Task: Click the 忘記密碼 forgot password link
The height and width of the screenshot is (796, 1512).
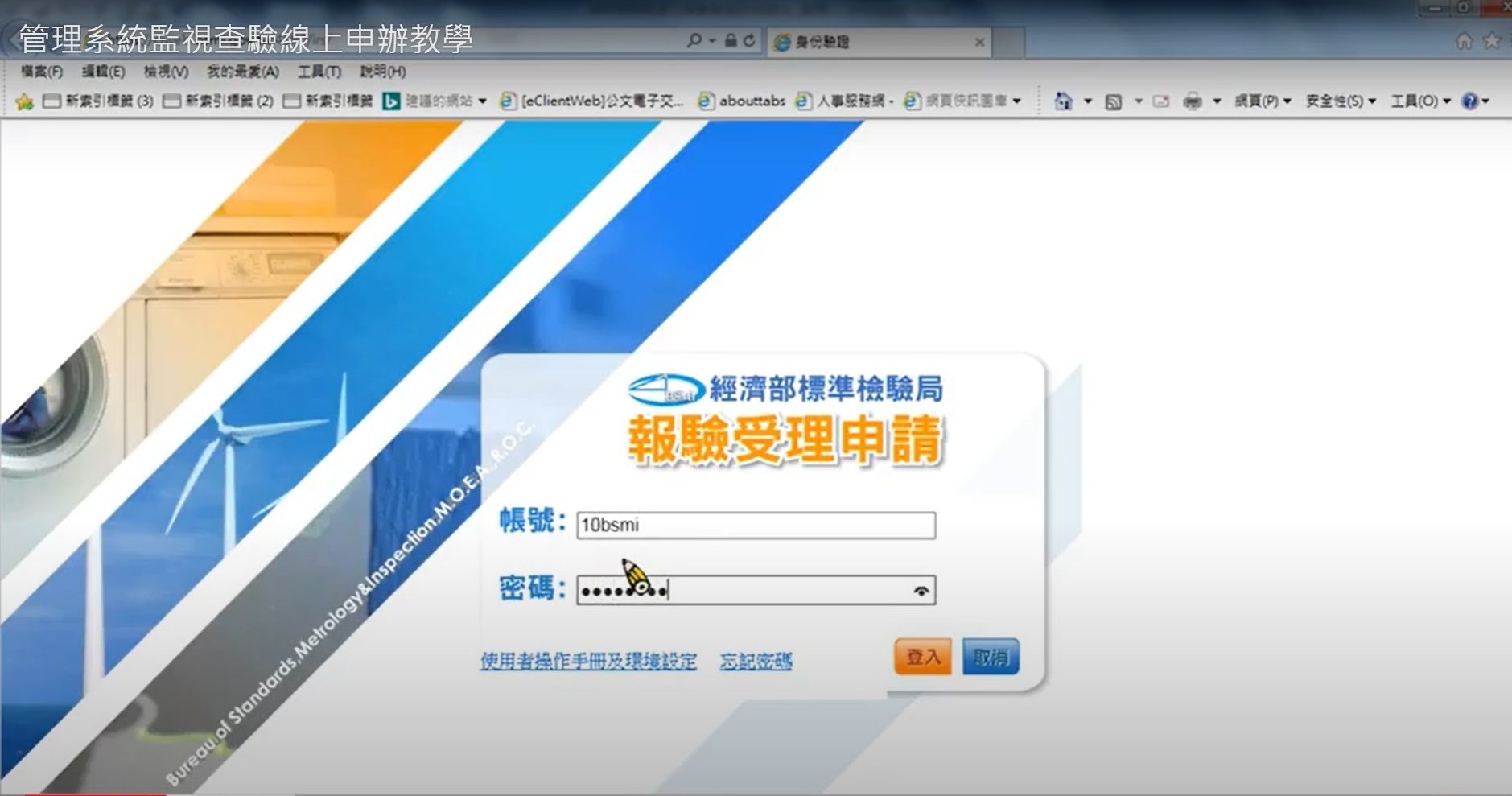Action: click(756, 662)
